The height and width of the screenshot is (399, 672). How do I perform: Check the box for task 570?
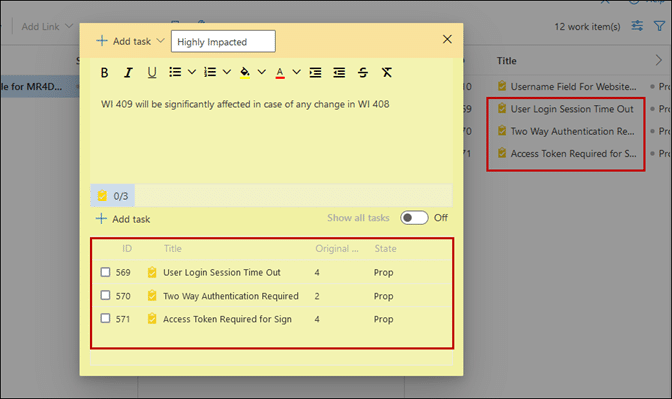[x=105, y=295]
